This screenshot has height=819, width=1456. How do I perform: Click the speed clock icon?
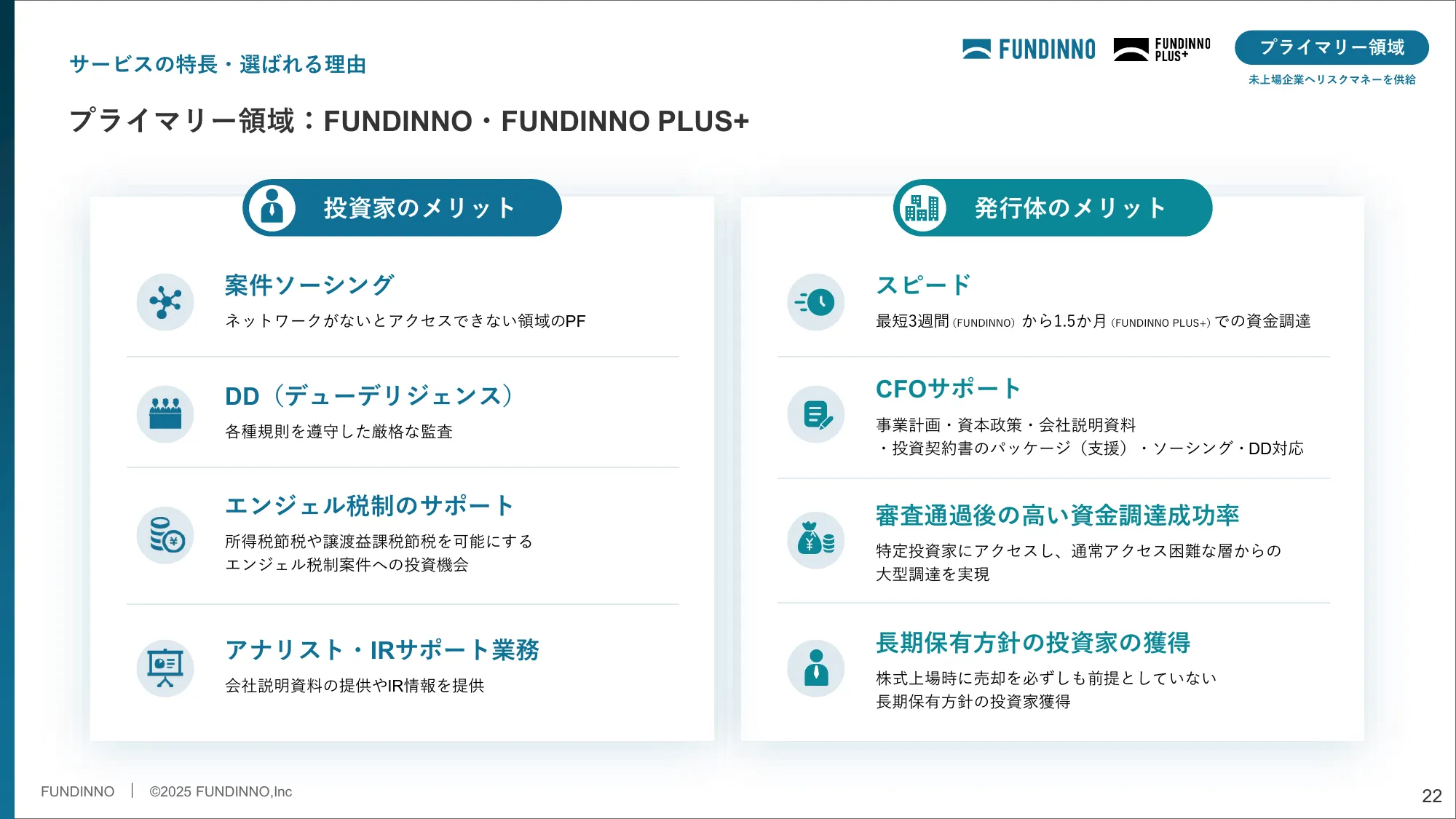(x=815, y=302)
